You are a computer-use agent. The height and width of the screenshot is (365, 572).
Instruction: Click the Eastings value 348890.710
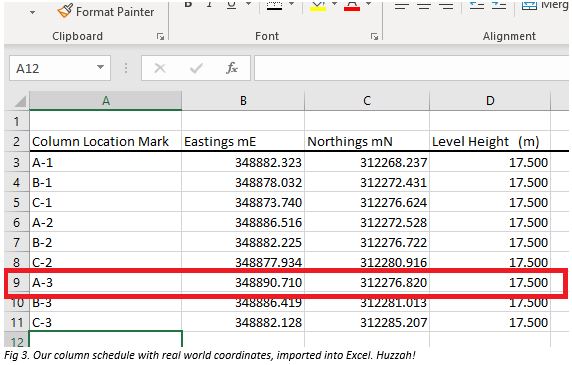[x=243, y=282]
